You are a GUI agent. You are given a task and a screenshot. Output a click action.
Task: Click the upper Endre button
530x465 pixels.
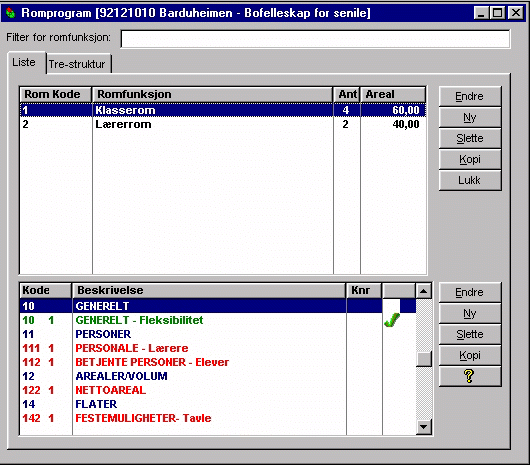[469, 96]
